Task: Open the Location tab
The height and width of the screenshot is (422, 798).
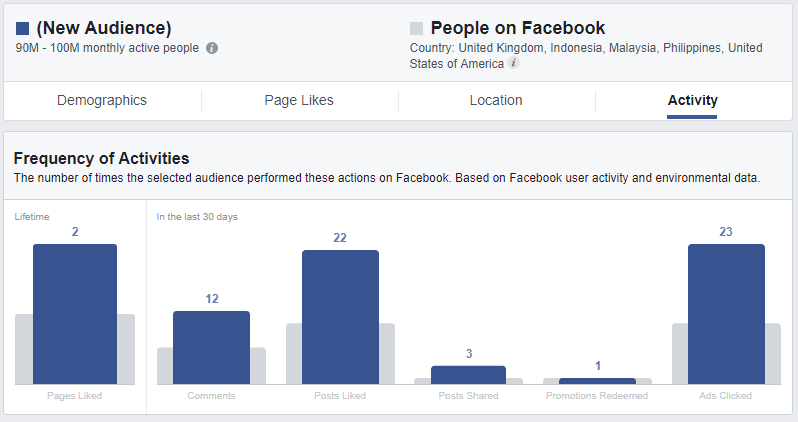Action: pyautogui.click(x=496, y=100)
